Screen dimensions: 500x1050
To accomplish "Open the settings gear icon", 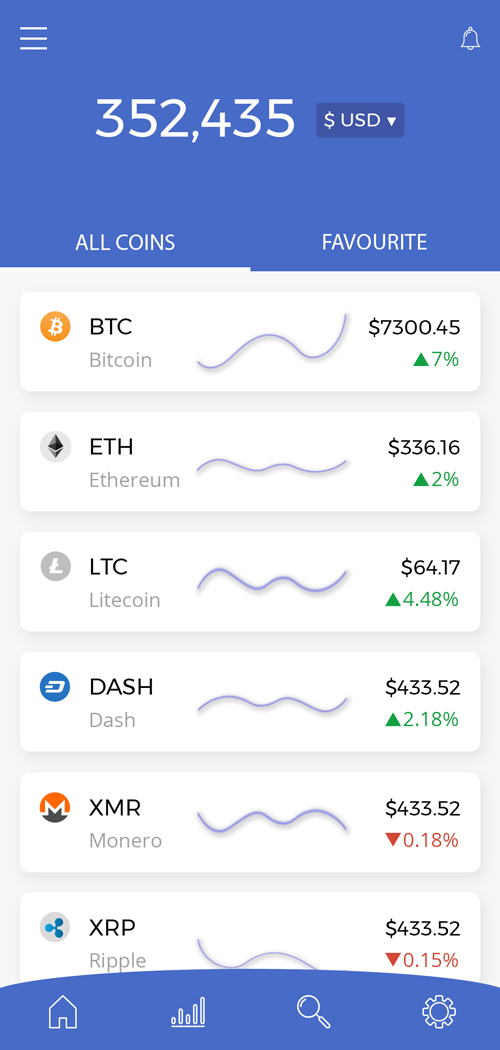I will [x=439, y=1011].
